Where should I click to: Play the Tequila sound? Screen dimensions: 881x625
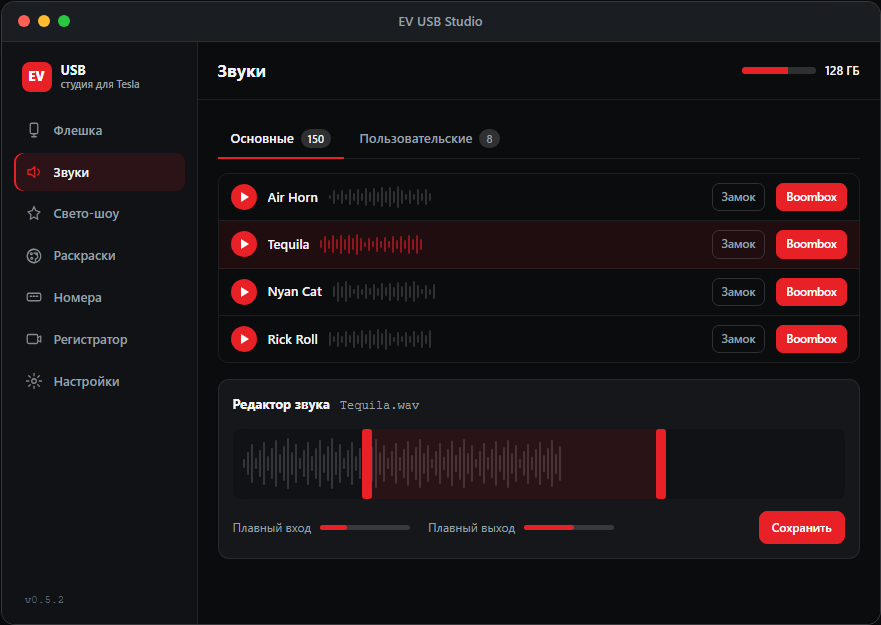tap(244, 244)
